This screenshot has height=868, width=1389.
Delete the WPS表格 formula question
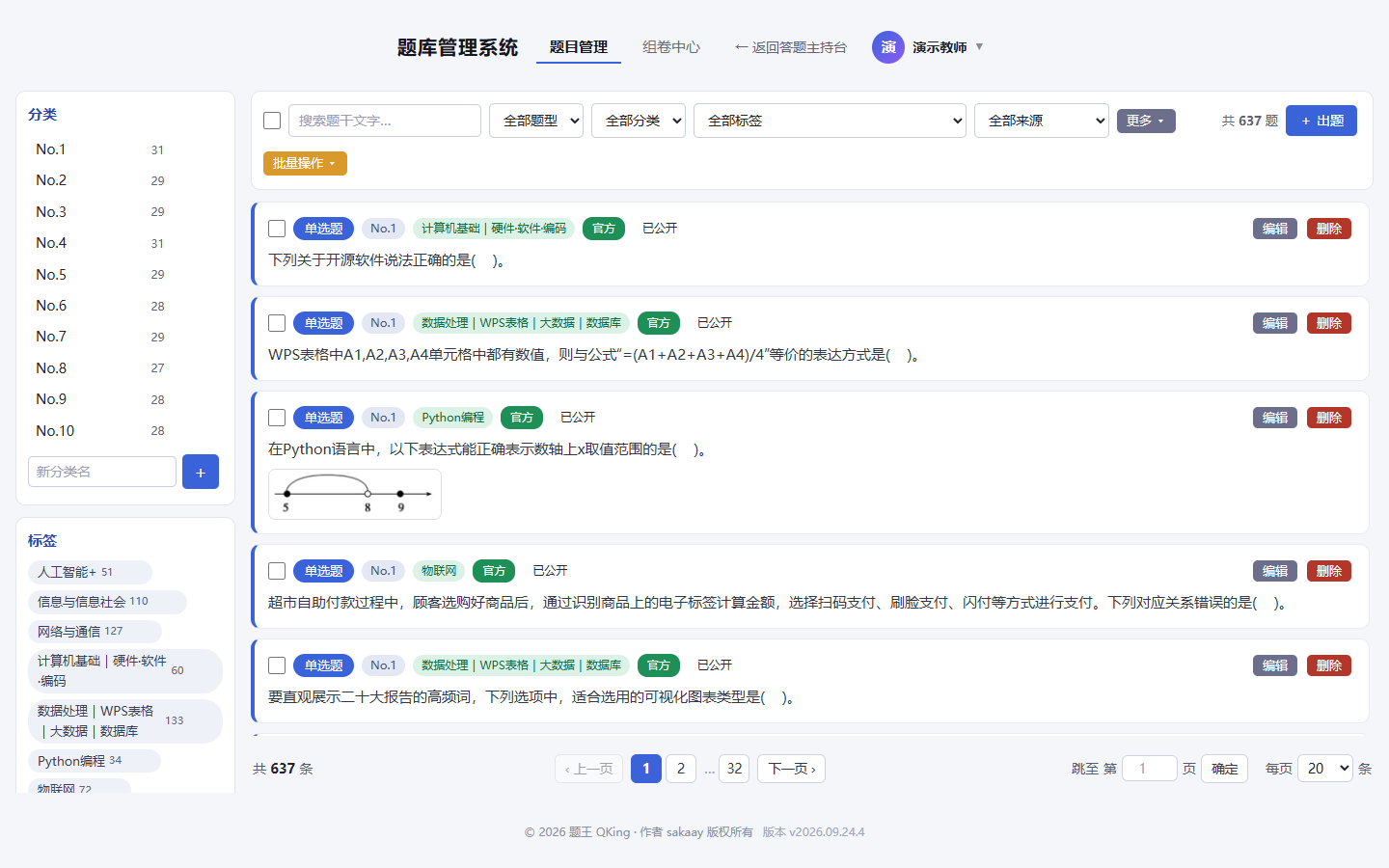(1329, 323)
